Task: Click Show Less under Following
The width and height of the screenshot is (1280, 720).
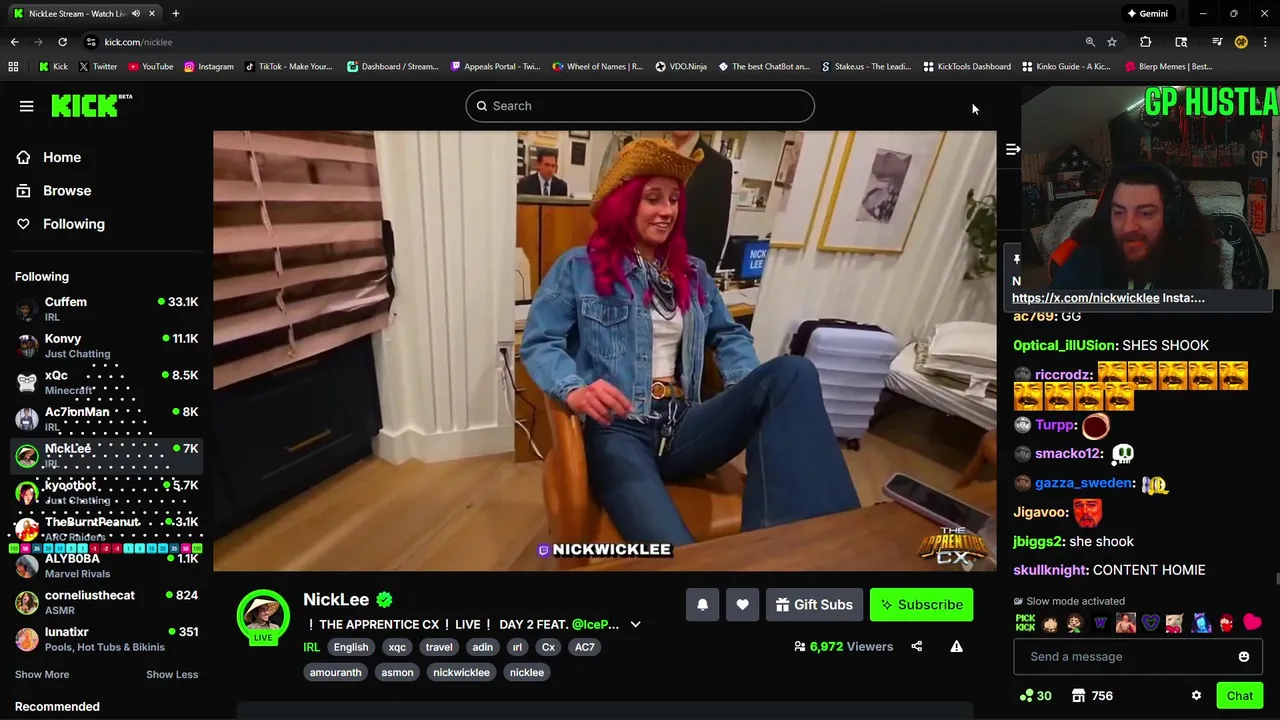Action: pyautogui.click(x=172, y=674)
